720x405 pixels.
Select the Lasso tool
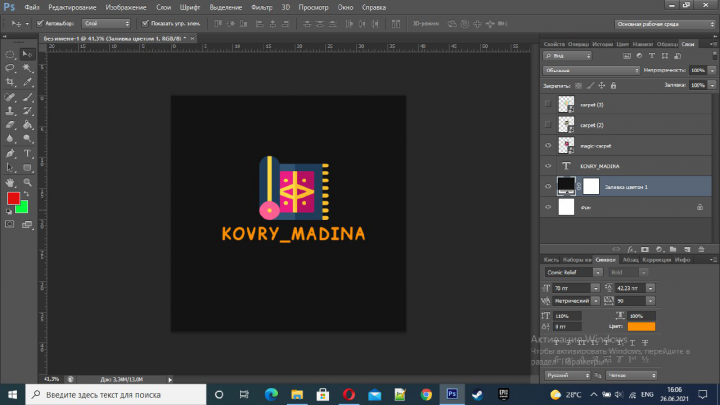tap(10, 68)
